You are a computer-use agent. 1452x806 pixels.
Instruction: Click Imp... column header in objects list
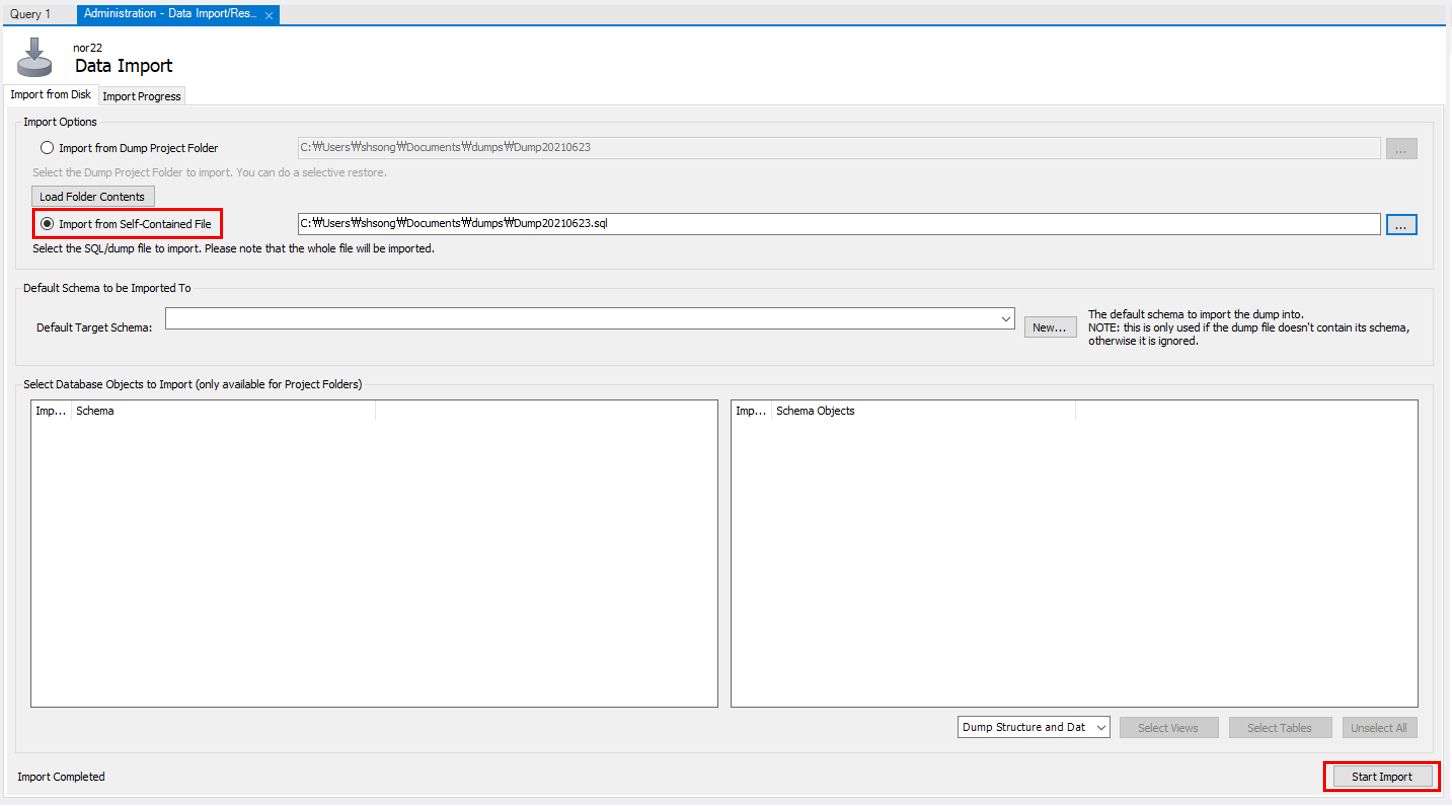point(752,411)
